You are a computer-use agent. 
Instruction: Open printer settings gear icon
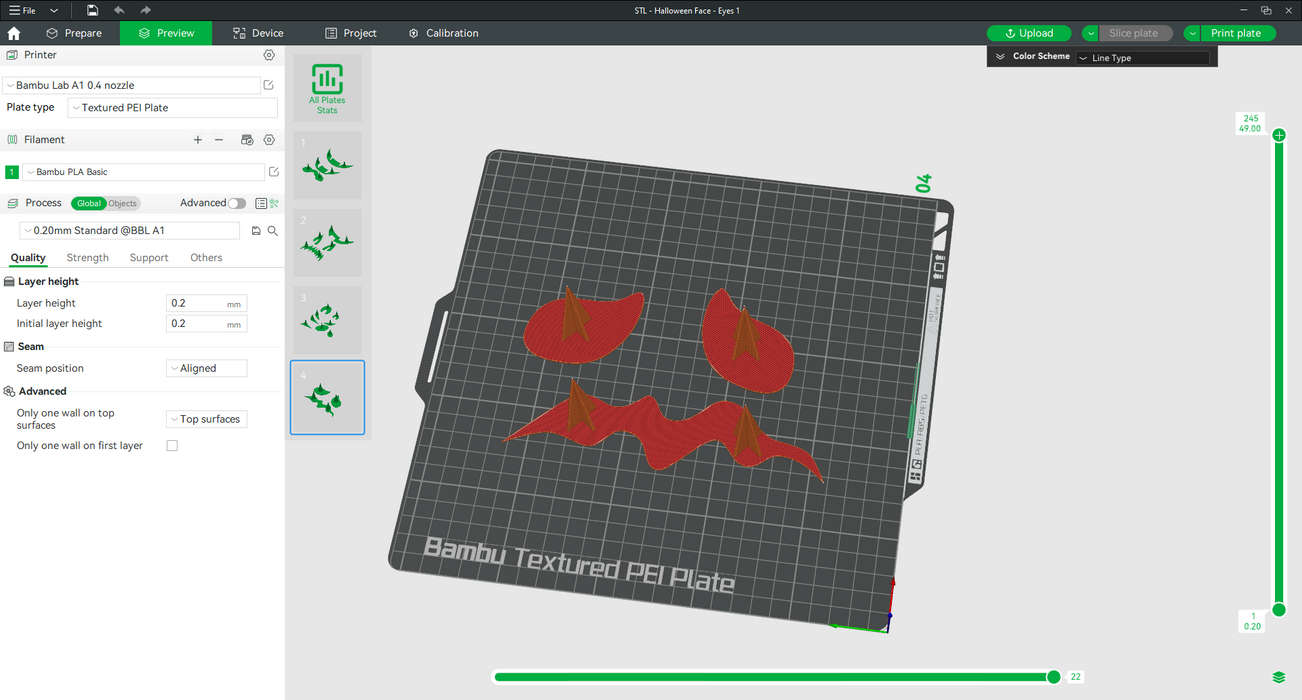(269, 55)
